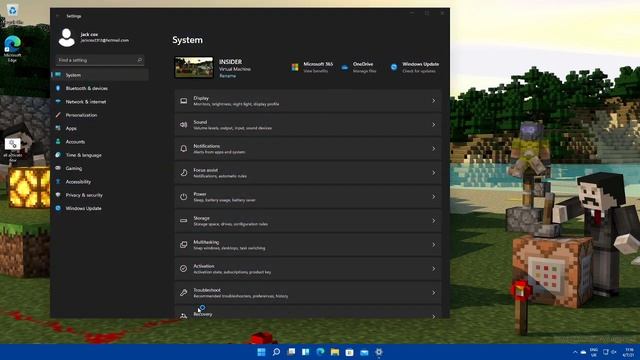Expand the Sound row chevron
Screen dimensions: 640x360
pyautogui.click(x=433, y=125)
